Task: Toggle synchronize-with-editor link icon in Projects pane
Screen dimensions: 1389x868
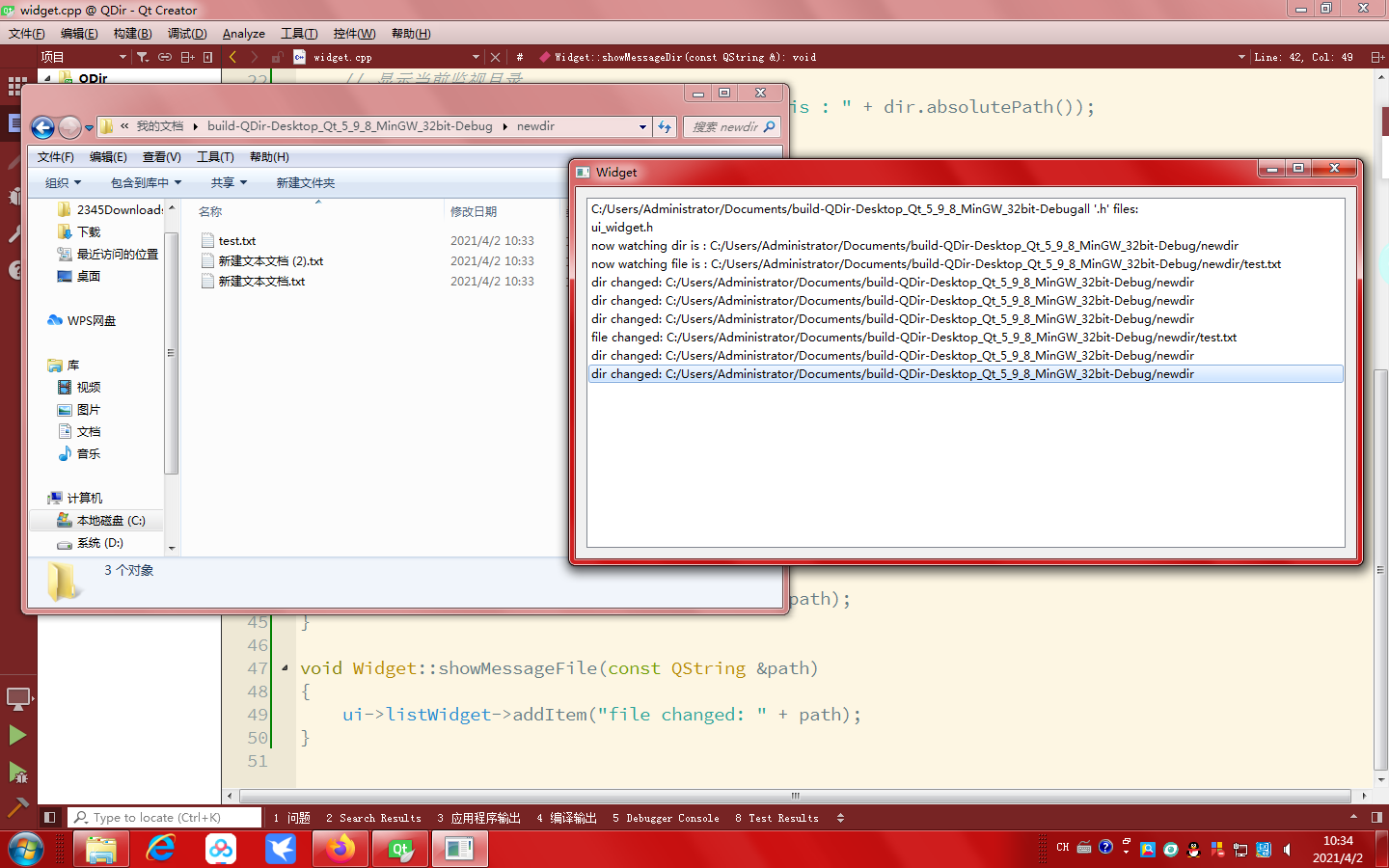Action: pos(164,57)
